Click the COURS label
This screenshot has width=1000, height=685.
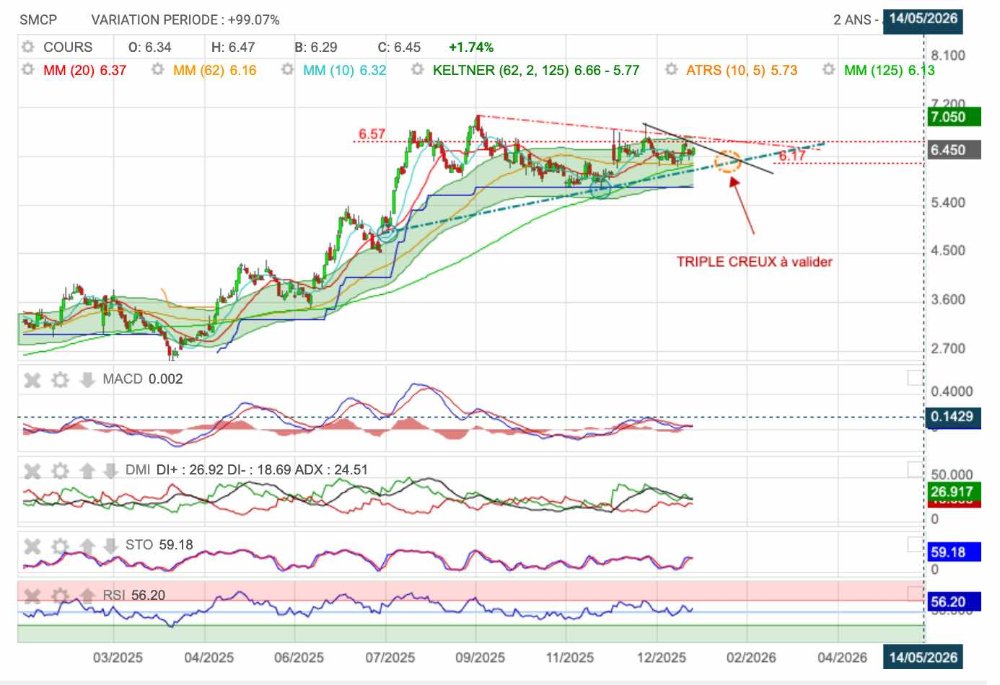tap(68, 47)
